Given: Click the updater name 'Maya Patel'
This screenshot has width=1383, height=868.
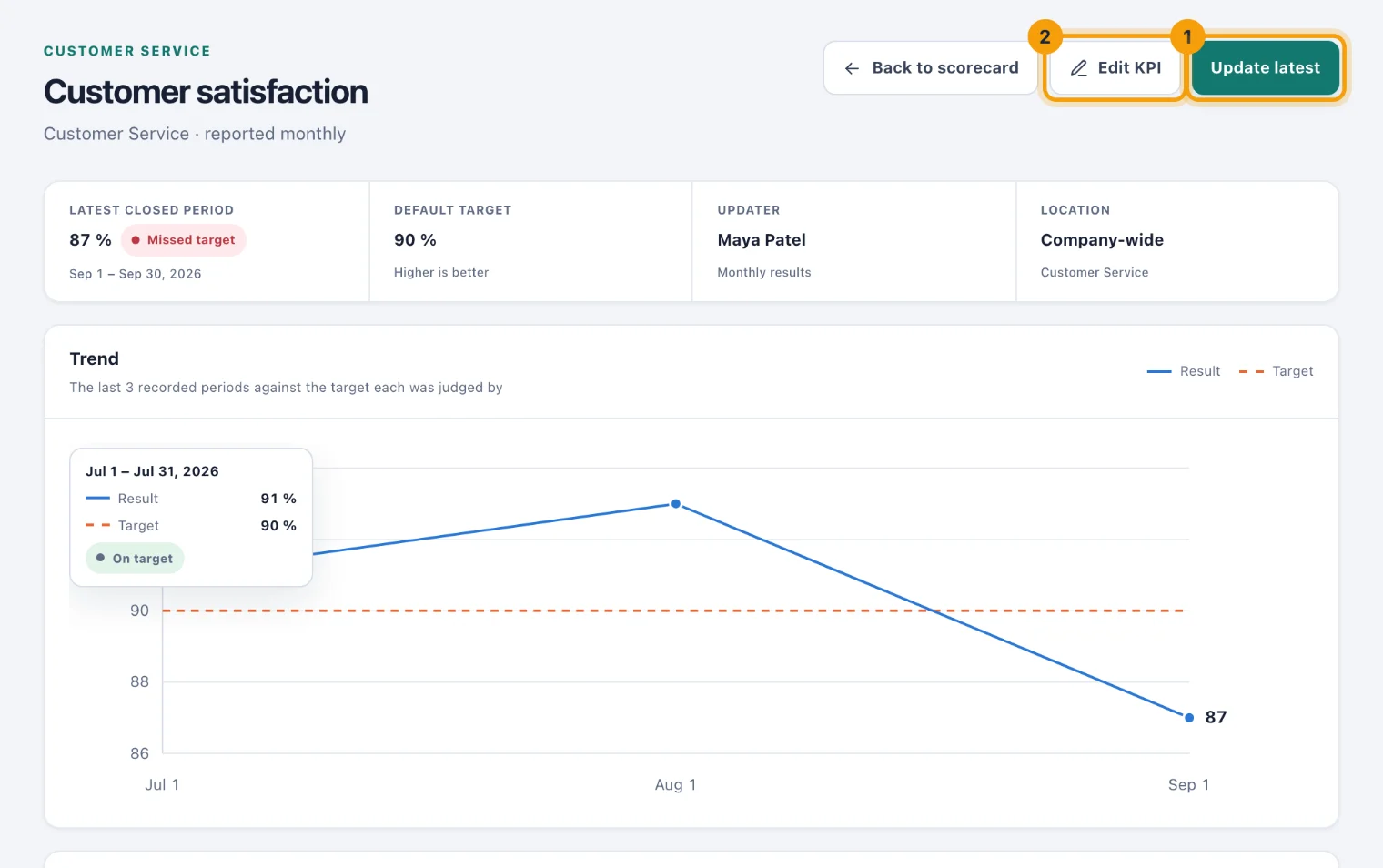Looking at the screenshot, I should 762,240.
